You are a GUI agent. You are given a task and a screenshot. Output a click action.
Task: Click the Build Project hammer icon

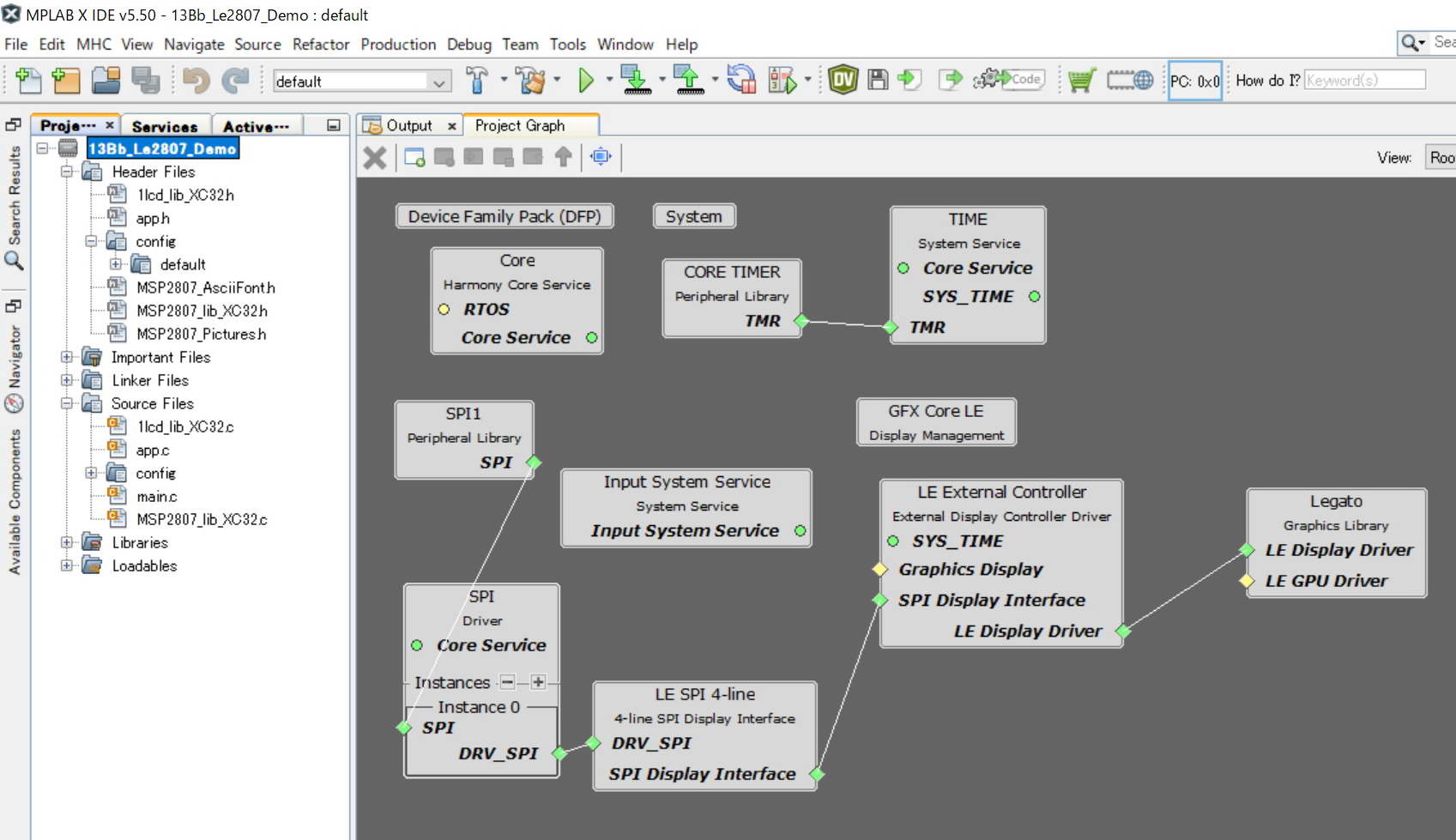[x=477, y=81]
